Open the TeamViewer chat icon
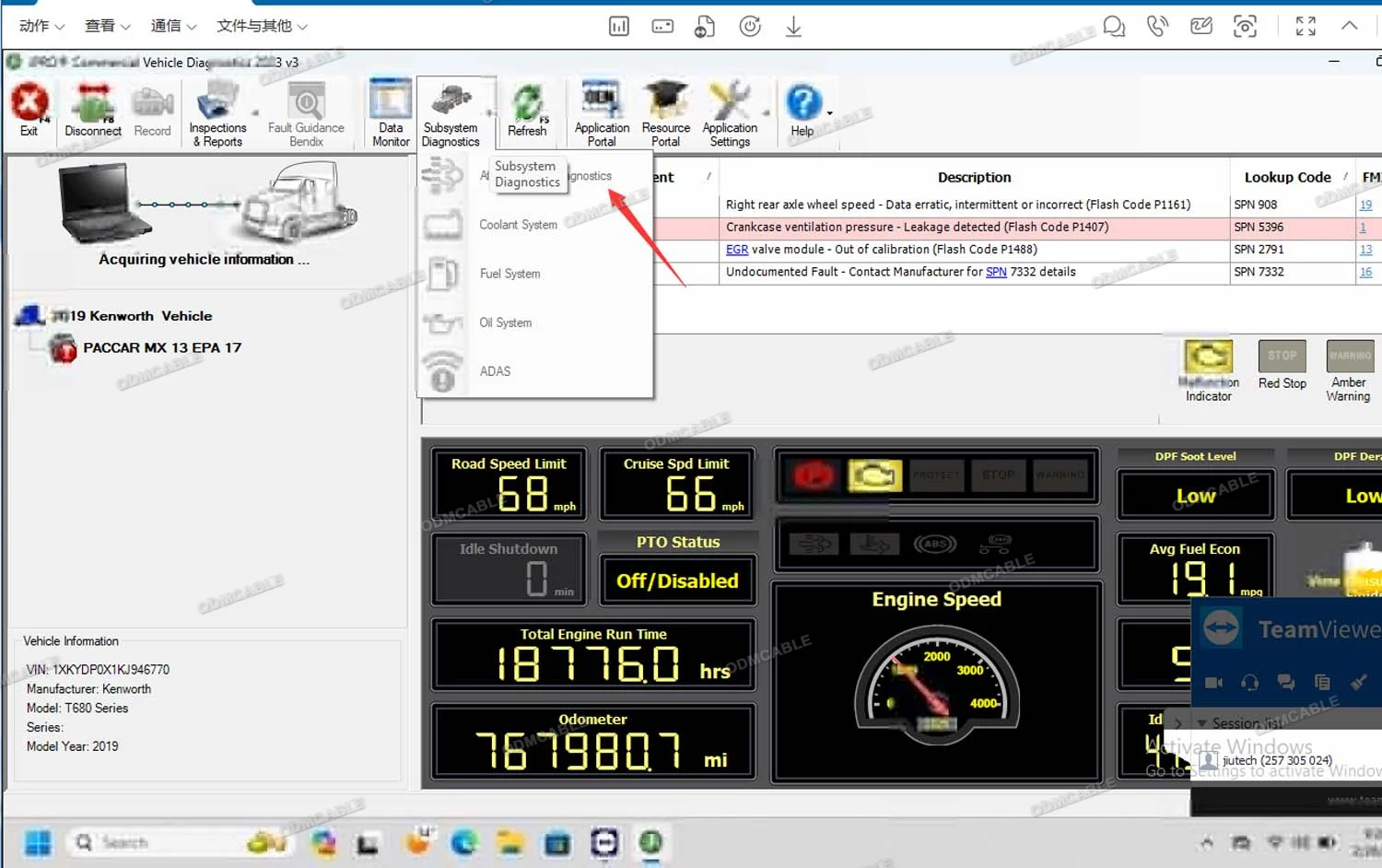The image size is (1382, 868). coord(1285,683)
